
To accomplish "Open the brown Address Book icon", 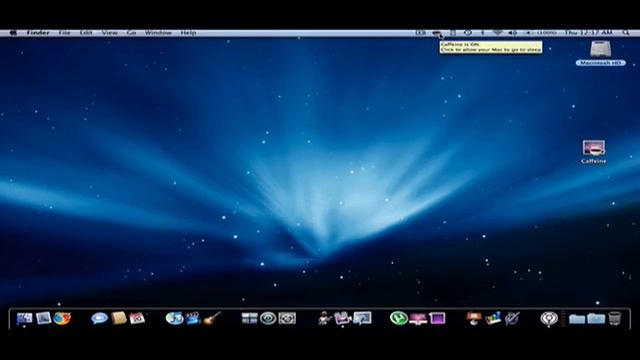I will [x=118, y=318].
